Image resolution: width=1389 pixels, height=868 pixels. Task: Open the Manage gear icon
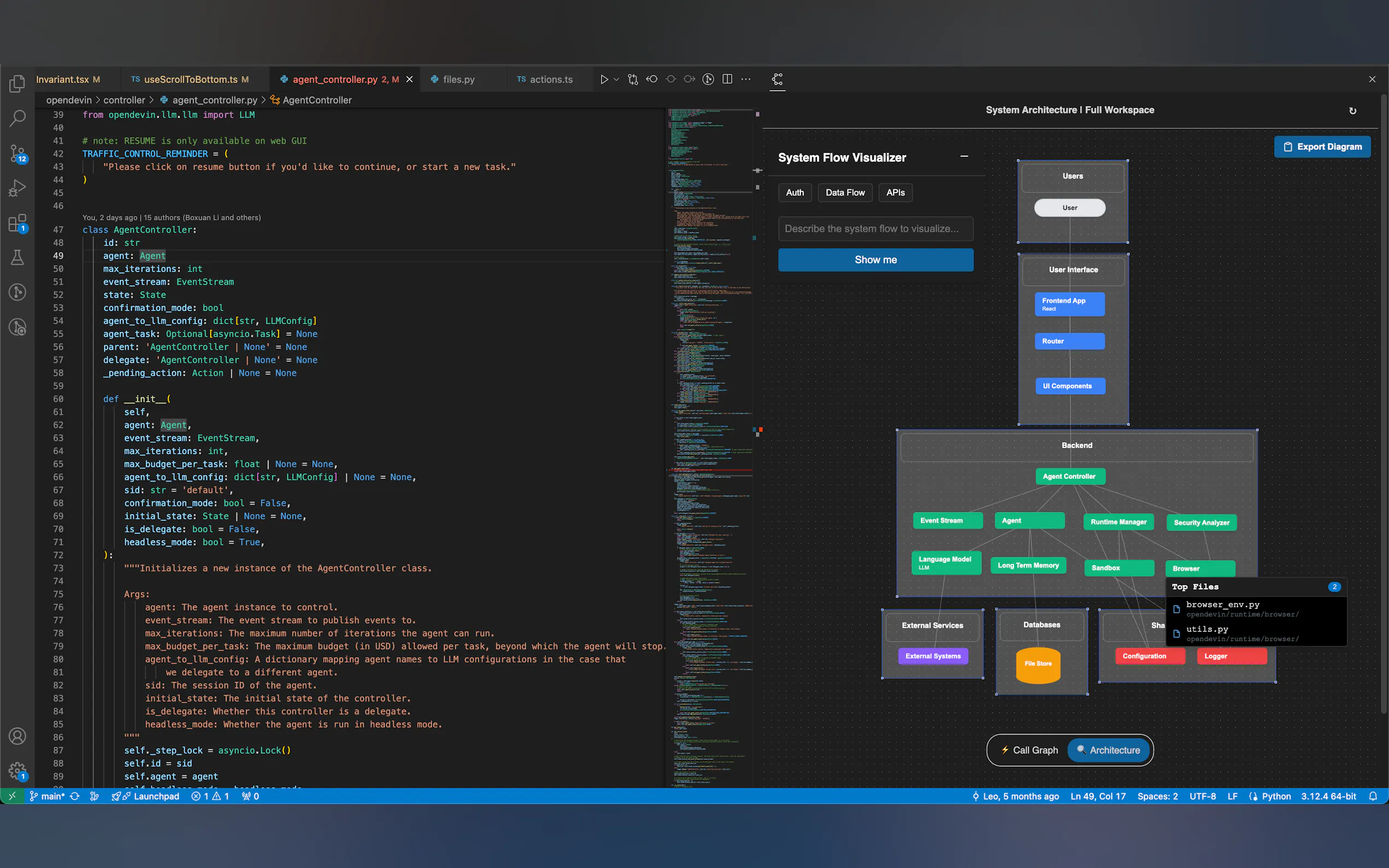pyautogui.click(x=17, y=770)
